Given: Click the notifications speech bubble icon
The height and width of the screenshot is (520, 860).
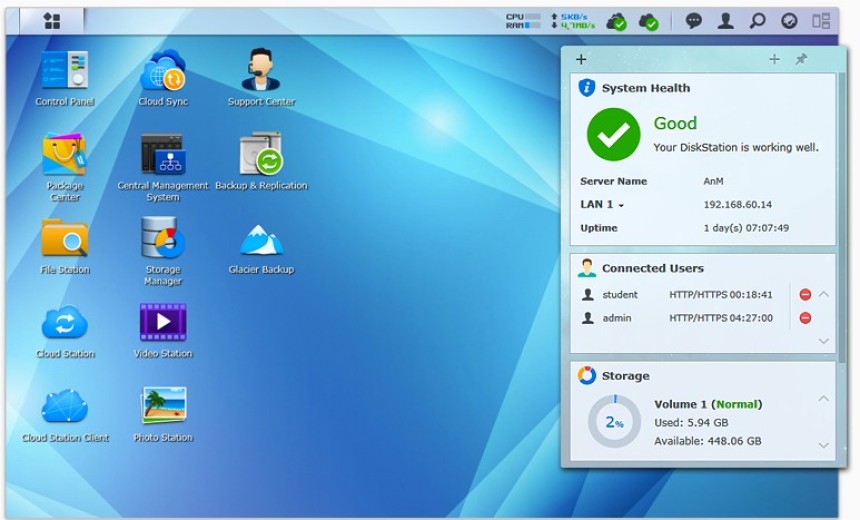Looking at the screenshot, I should (x=694, y=21).
